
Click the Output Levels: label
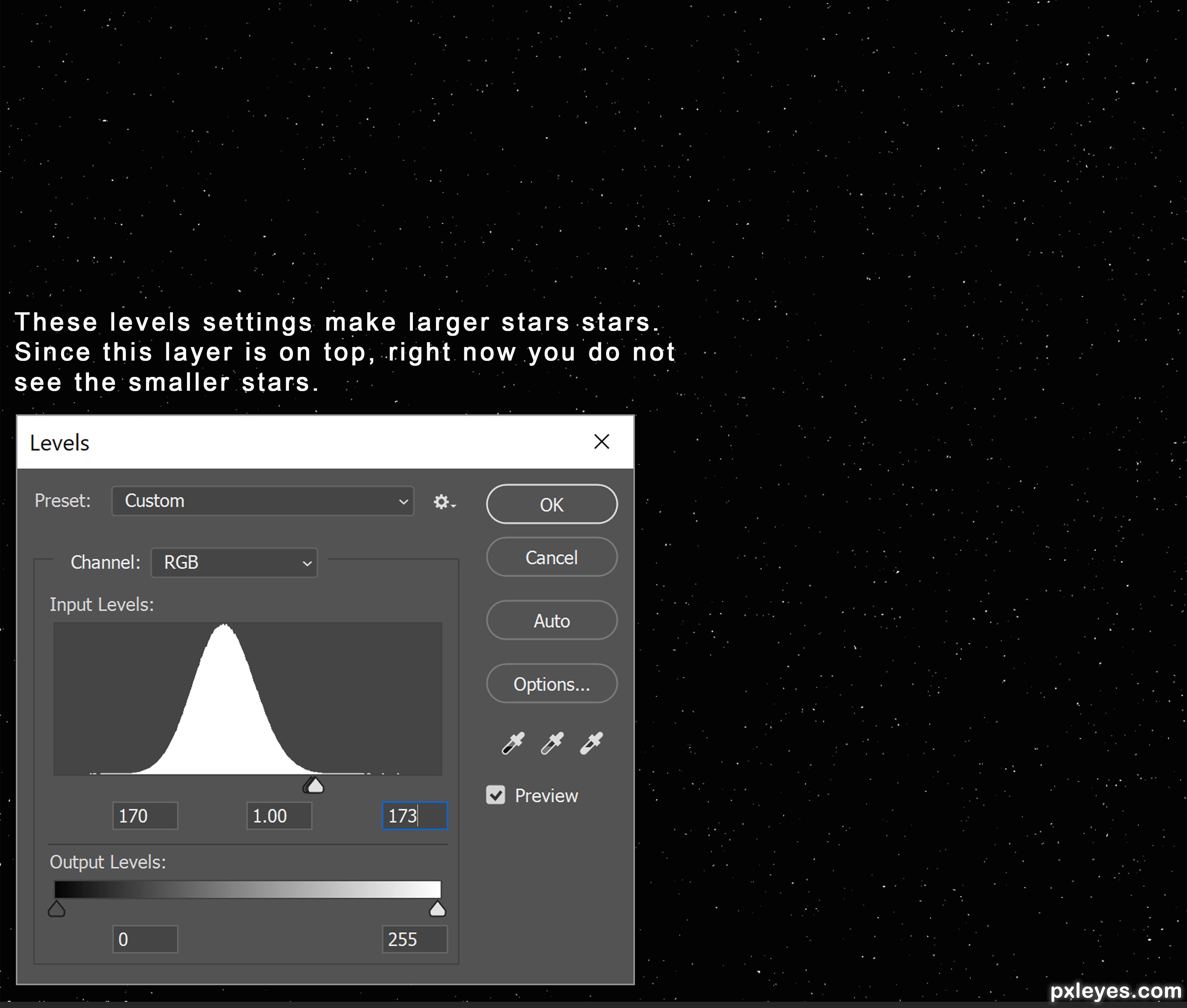pos(108,862)
